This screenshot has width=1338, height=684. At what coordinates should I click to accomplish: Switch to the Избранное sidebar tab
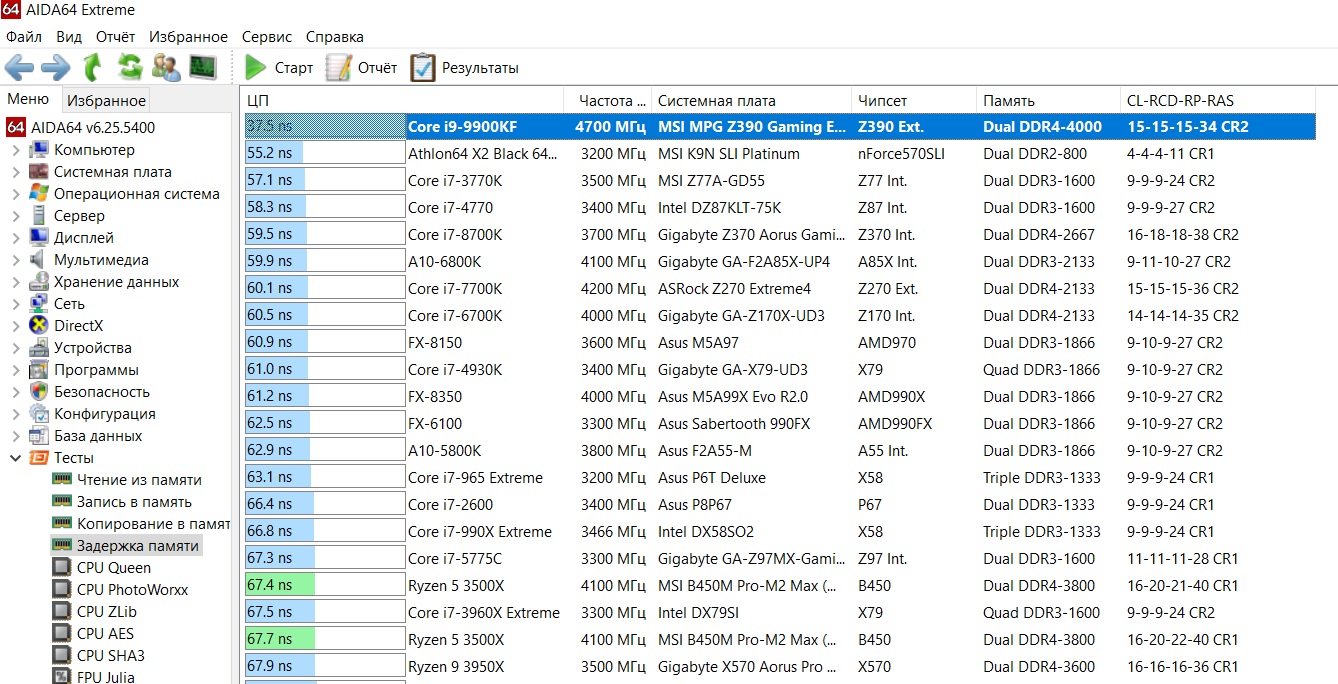[107, 100]
